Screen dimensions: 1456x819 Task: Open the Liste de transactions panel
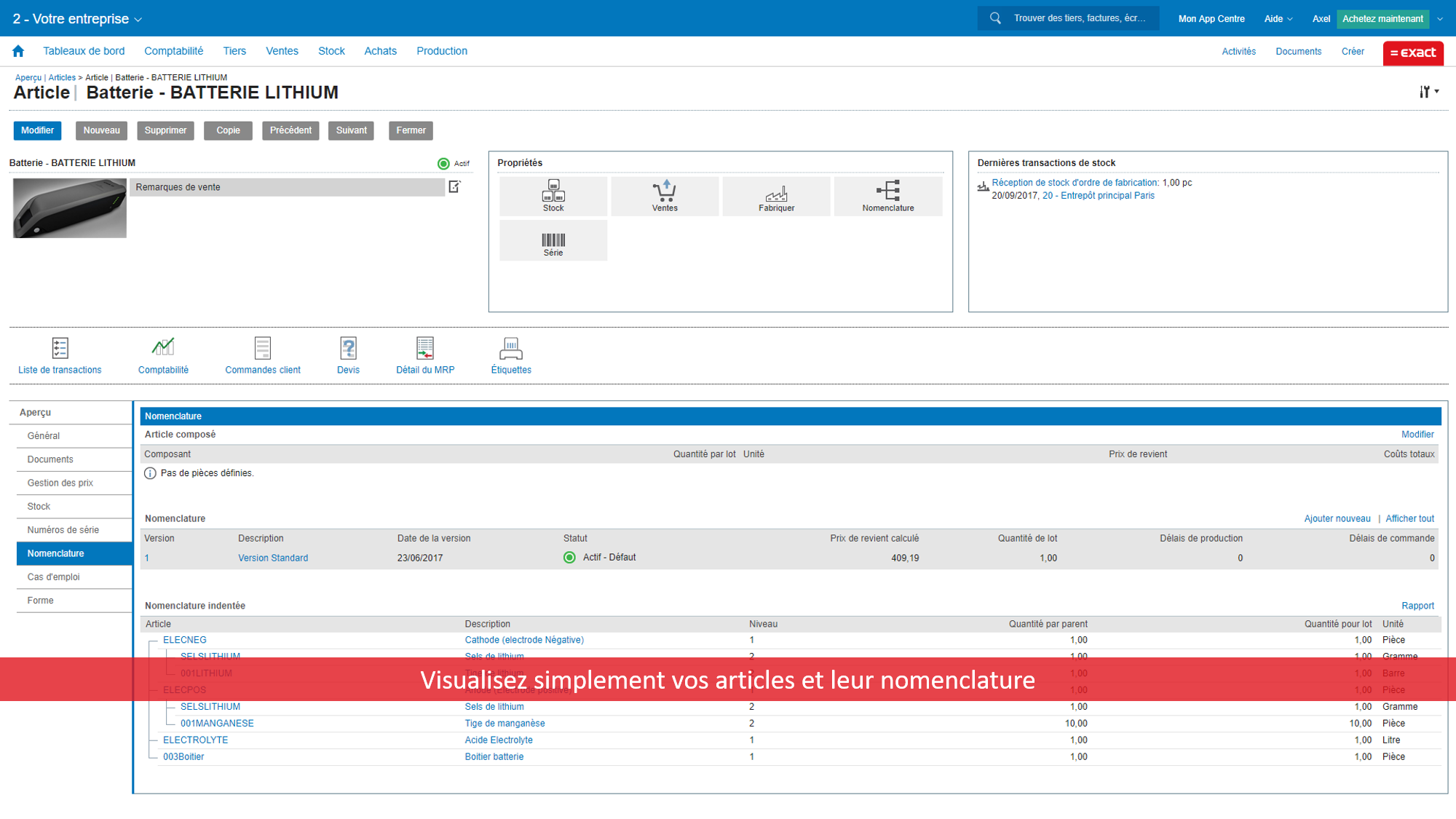59,356
